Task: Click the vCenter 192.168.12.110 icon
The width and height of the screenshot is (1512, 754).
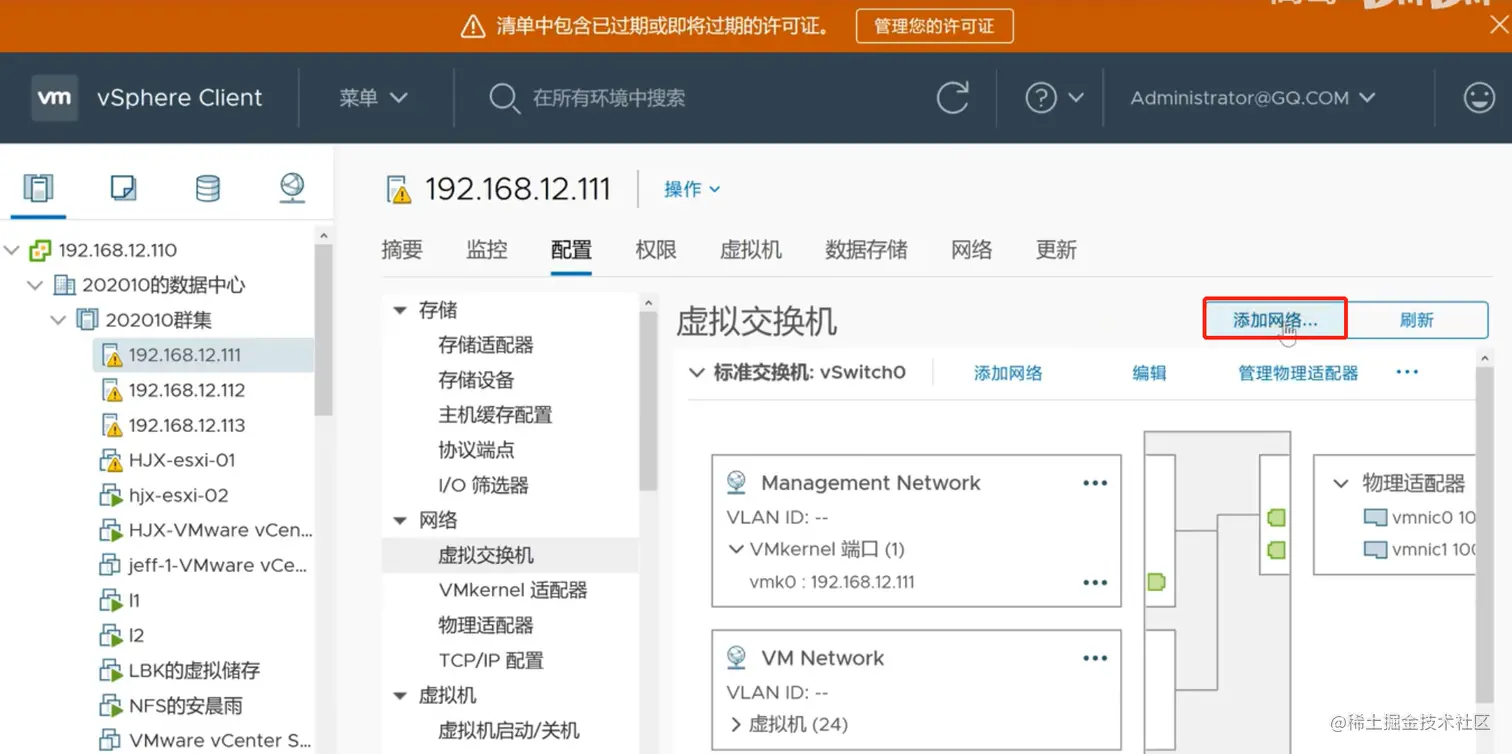Action: coord(41,250)
